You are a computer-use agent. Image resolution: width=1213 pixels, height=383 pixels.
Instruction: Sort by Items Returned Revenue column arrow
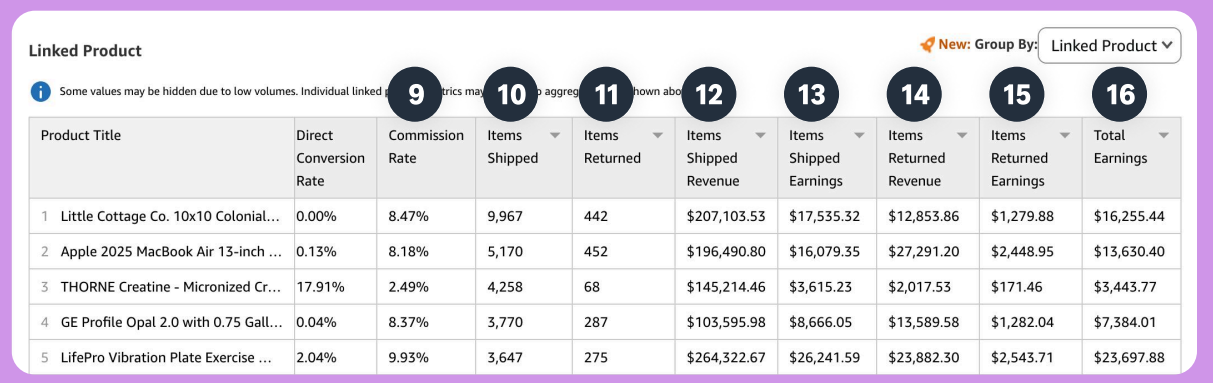tap(962, 135)
